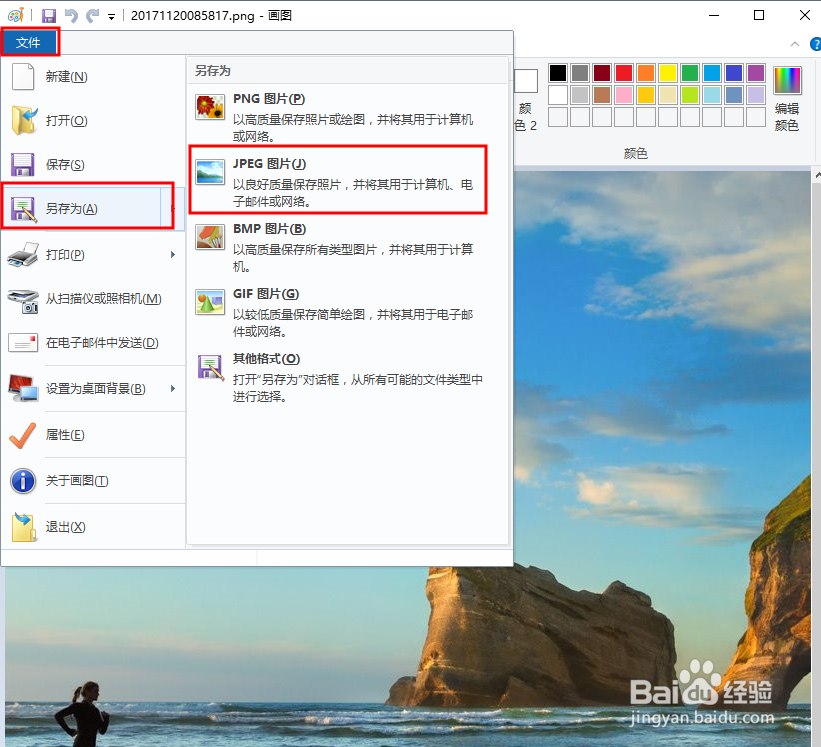The height and width of the screenshot is (747, 821).
Task: Save as JPEG 图片(J)
Action: click(347, 182)
